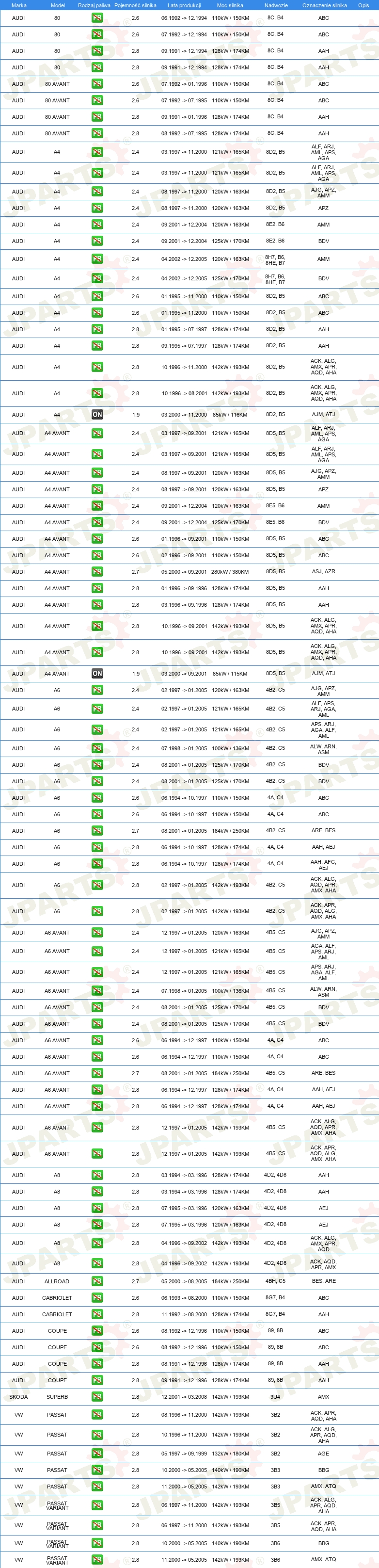
Task: Click petrol icon in A4 AVANT 280kW row
Action: [x=97, y=571]
